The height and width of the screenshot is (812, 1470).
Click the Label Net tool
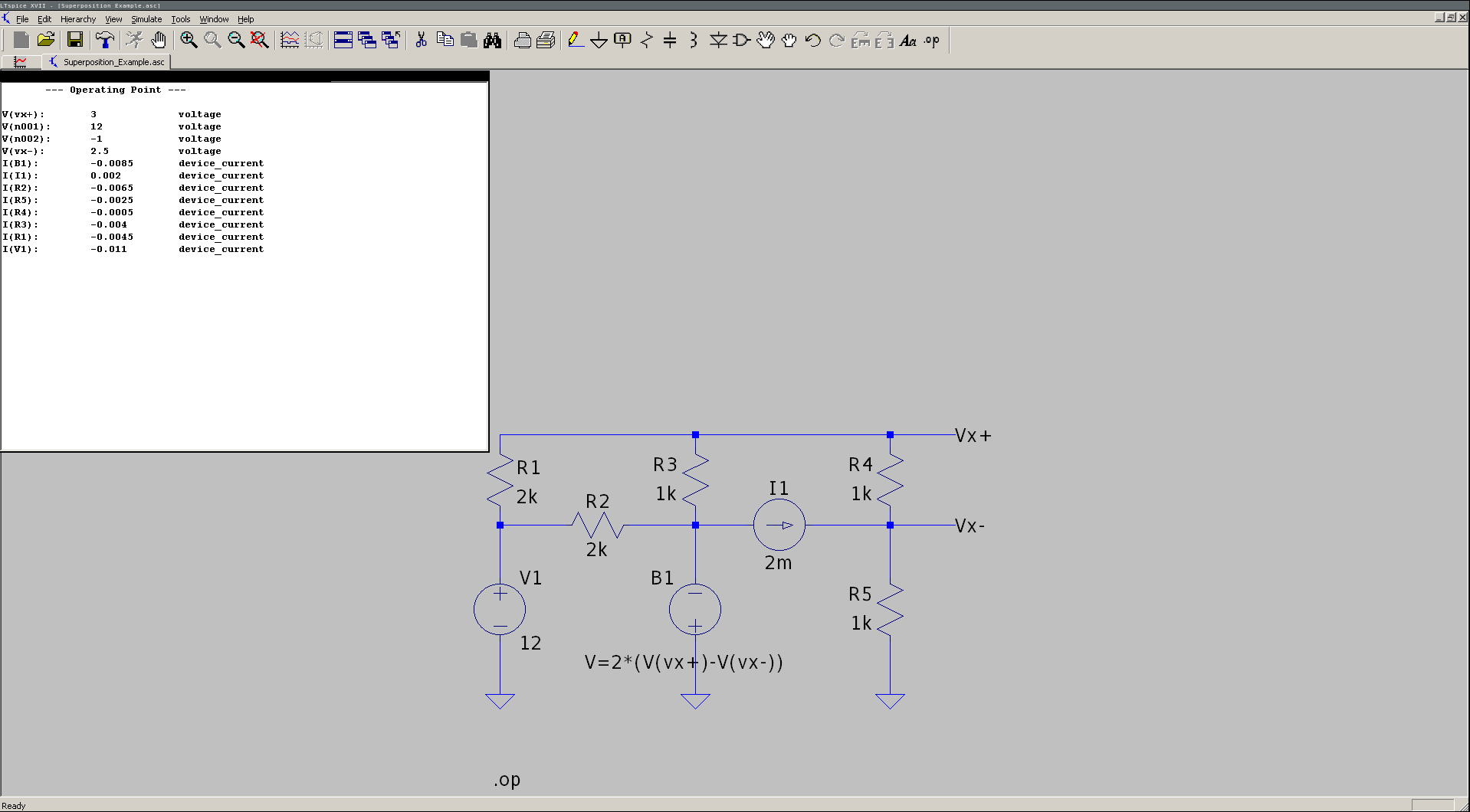pos(622,40)
